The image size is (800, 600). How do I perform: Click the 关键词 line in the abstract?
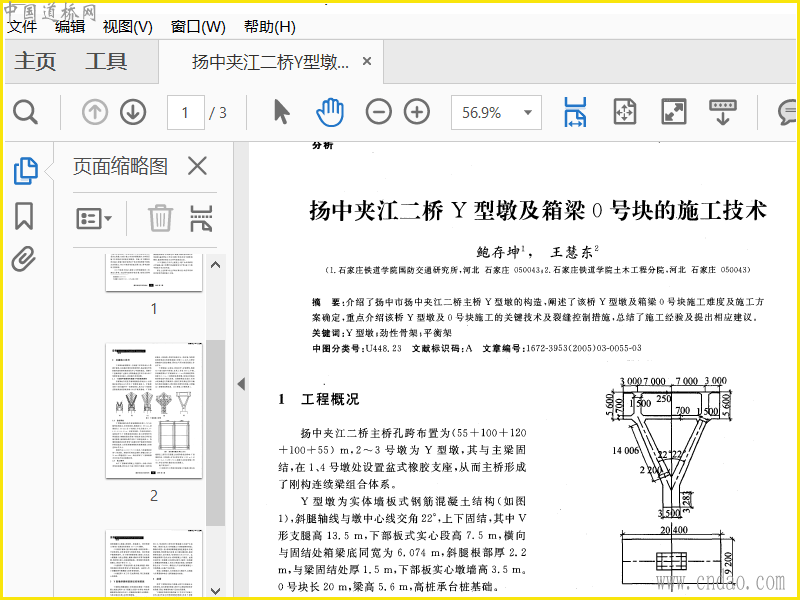(382, 333)
